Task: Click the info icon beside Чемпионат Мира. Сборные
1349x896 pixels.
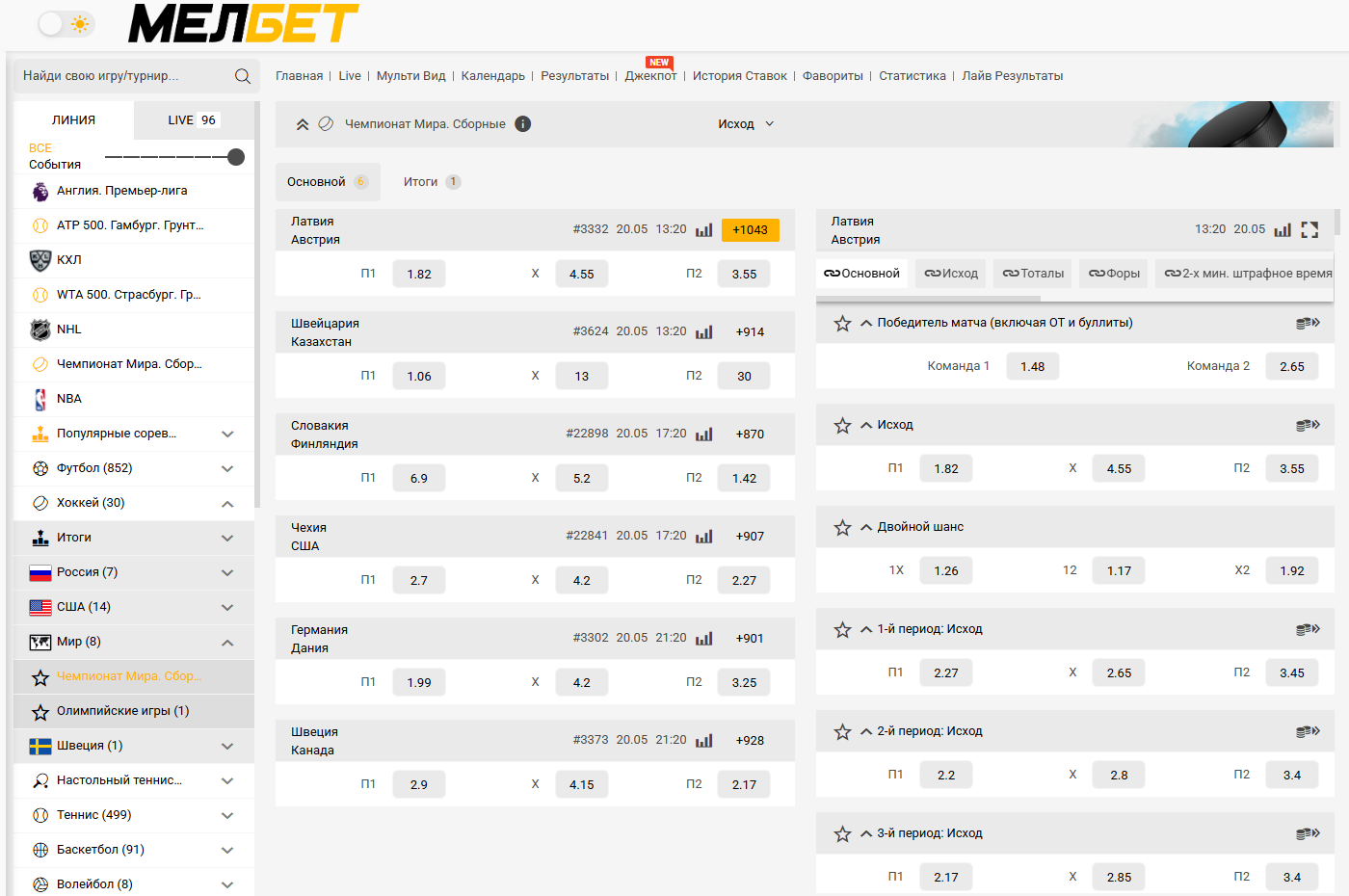Action: coord(523,124)
